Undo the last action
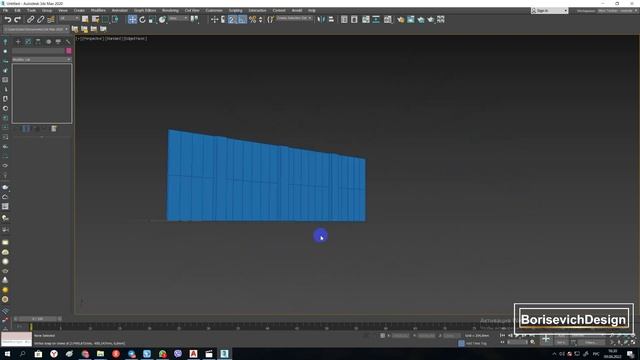Viewport: 640px width, 360px height. [x=8, y=20]
